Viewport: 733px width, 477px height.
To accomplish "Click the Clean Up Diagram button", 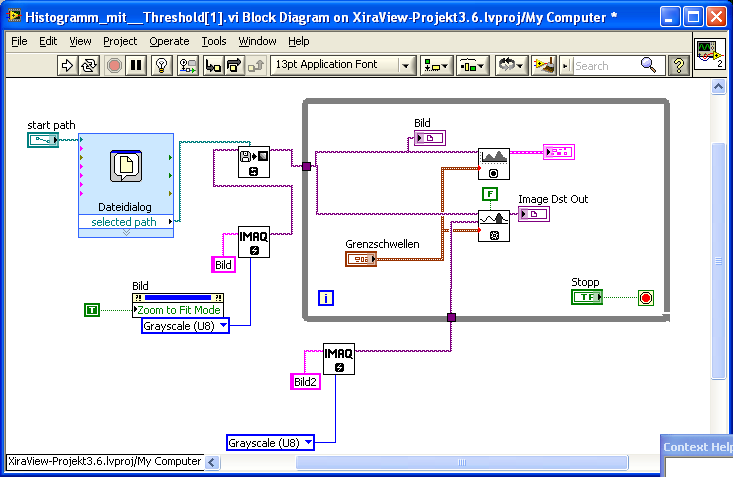I will (x=544, y=65).
